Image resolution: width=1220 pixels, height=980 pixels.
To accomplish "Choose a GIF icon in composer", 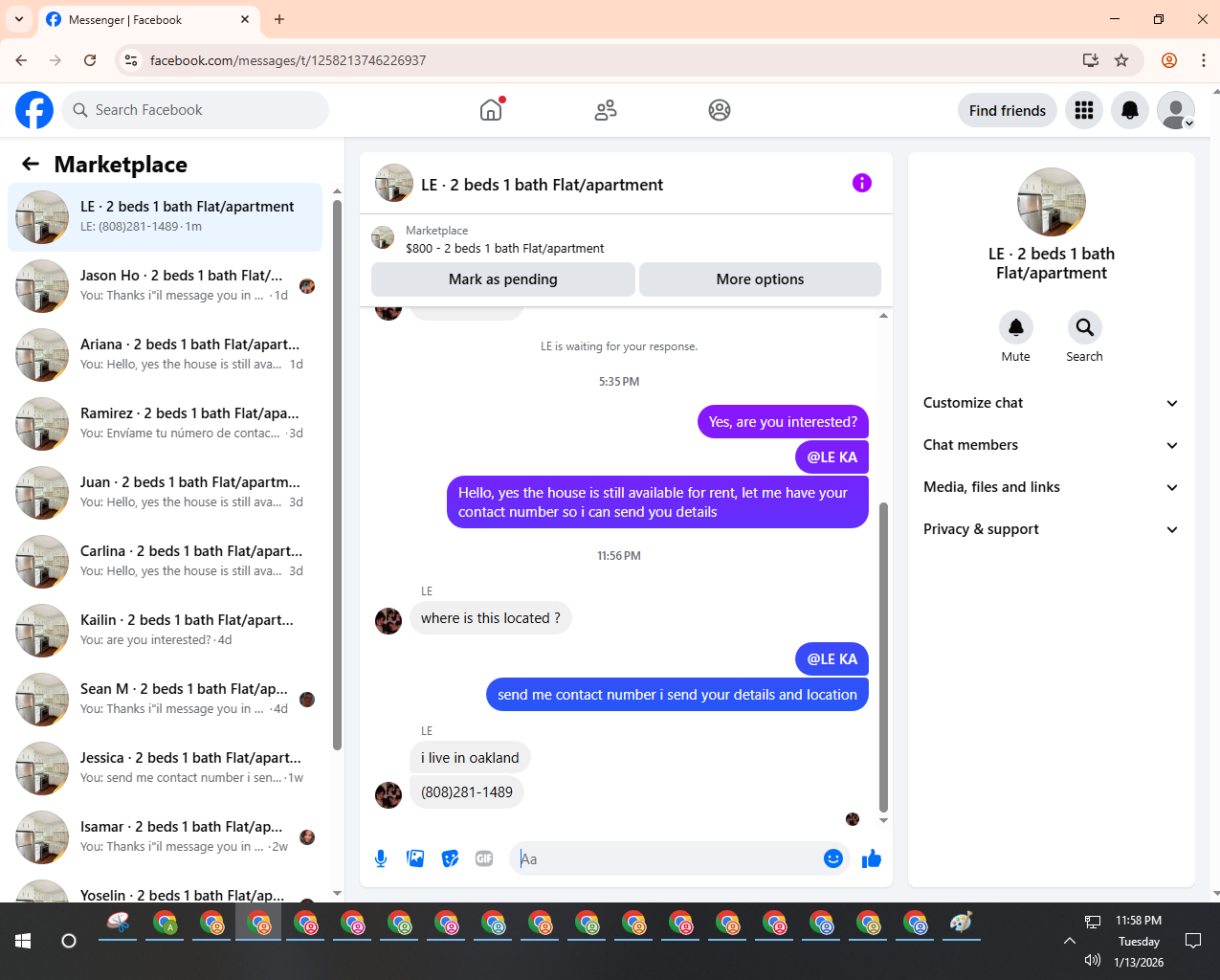I will click(484, 858).
